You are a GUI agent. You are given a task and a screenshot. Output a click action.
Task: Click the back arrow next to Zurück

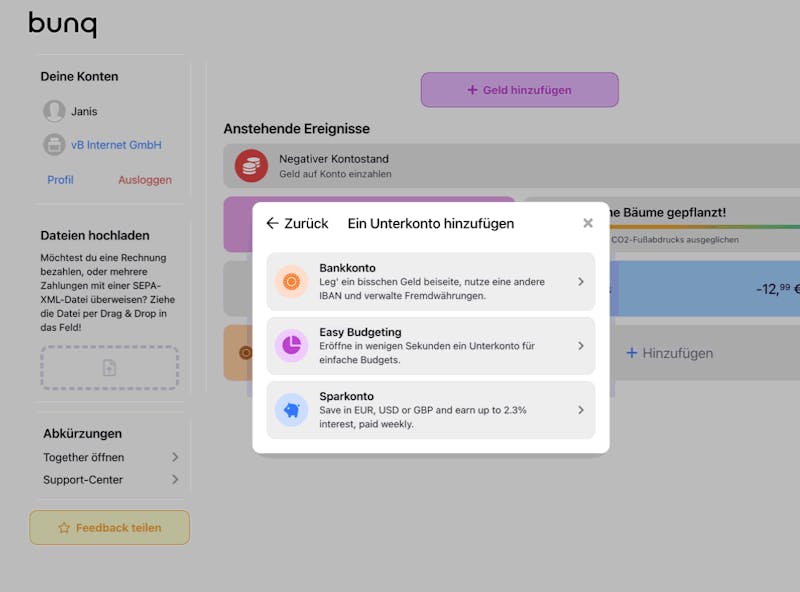point(272,223)
